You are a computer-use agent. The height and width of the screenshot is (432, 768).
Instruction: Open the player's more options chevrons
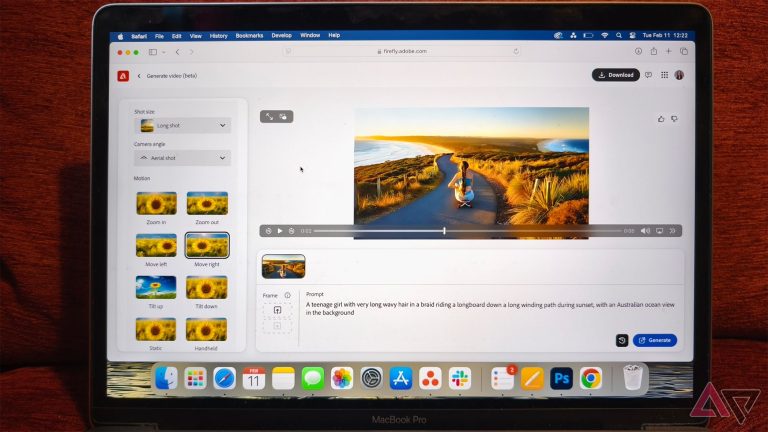[x=672, y=231]
